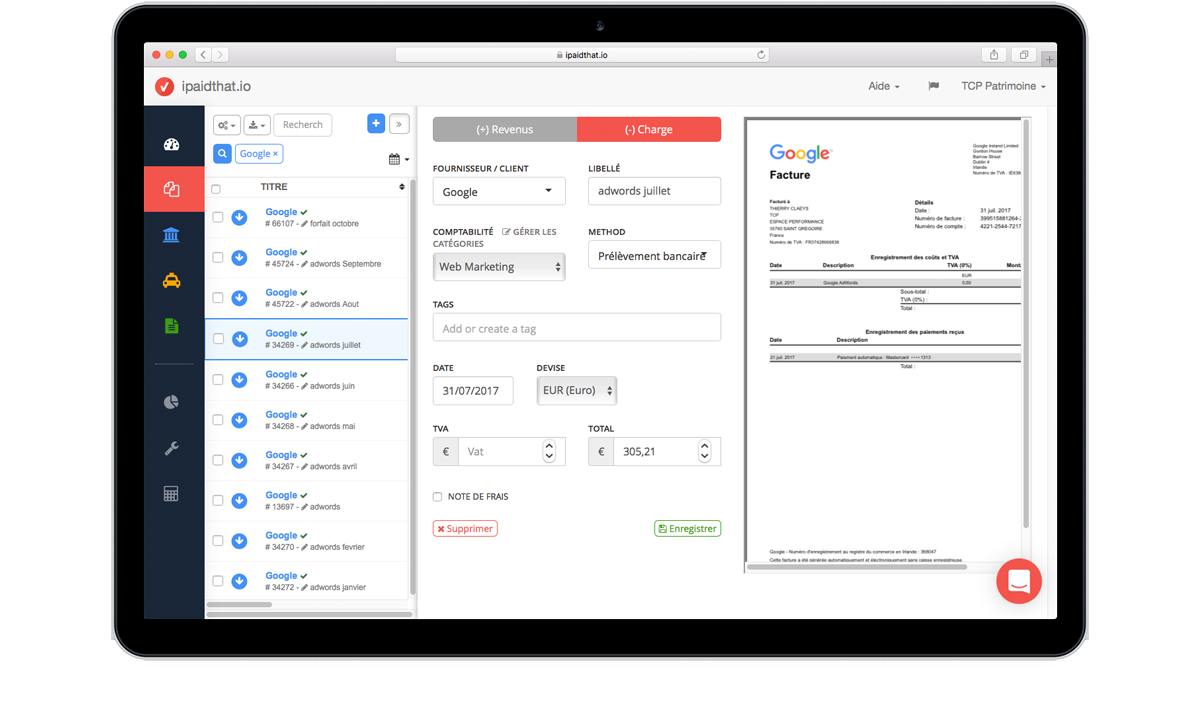Screen dimensions: 1200x702
Task: Check the 'adwords juin' row checkbox
Action: (218, 380)
